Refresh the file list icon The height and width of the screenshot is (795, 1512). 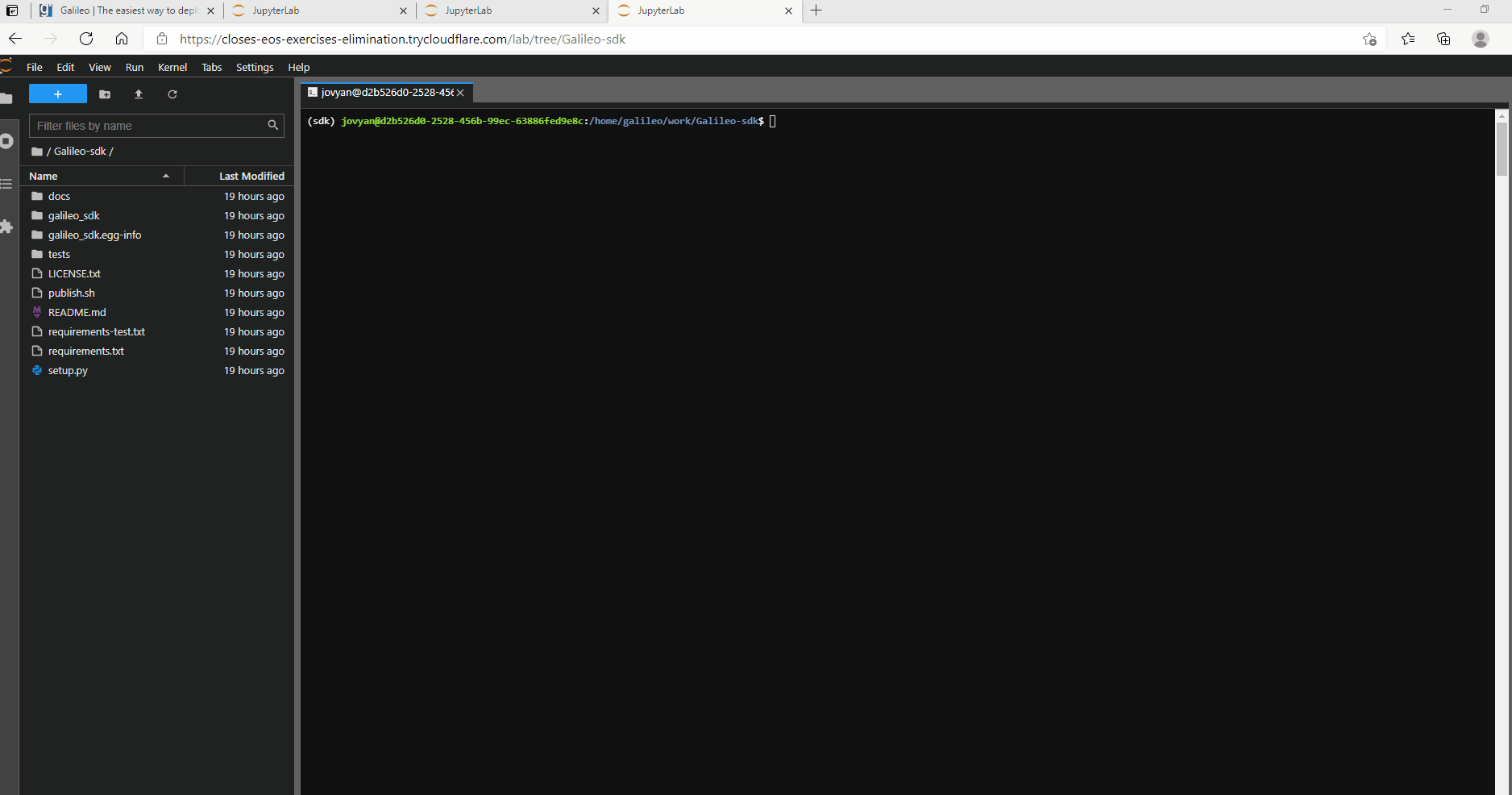pos(172,94)
